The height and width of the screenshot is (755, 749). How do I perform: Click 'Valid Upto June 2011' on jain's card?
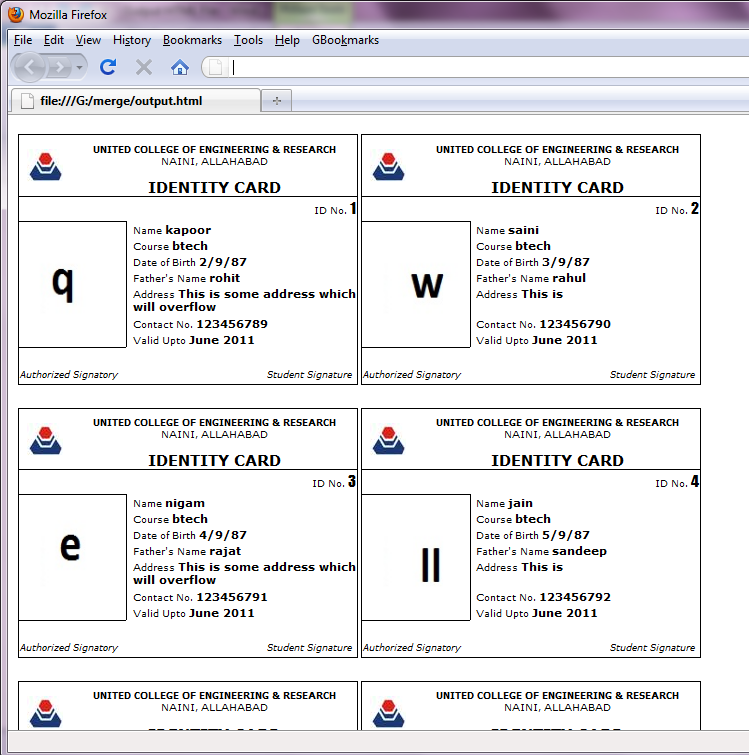click(x=537, y=613)
